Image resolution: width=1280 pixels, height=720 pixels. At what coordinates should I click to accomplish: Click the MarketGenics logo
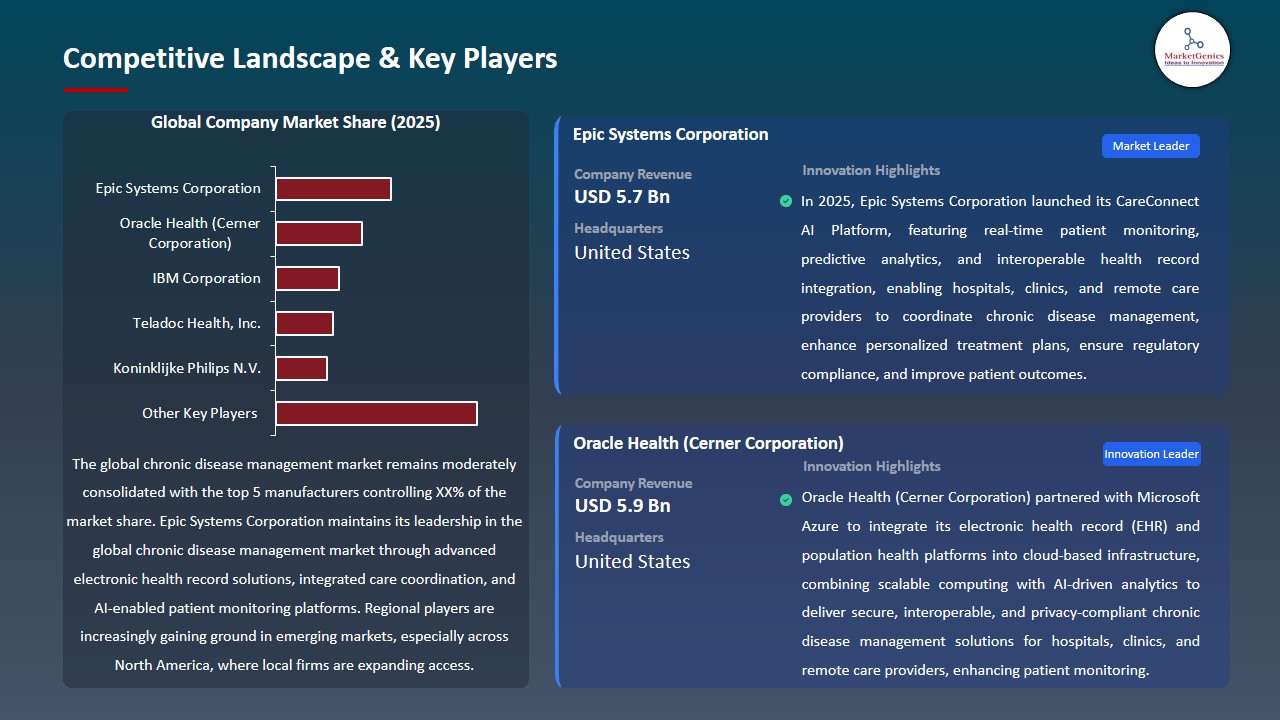pyautogui.click(x=1192, y=50)
